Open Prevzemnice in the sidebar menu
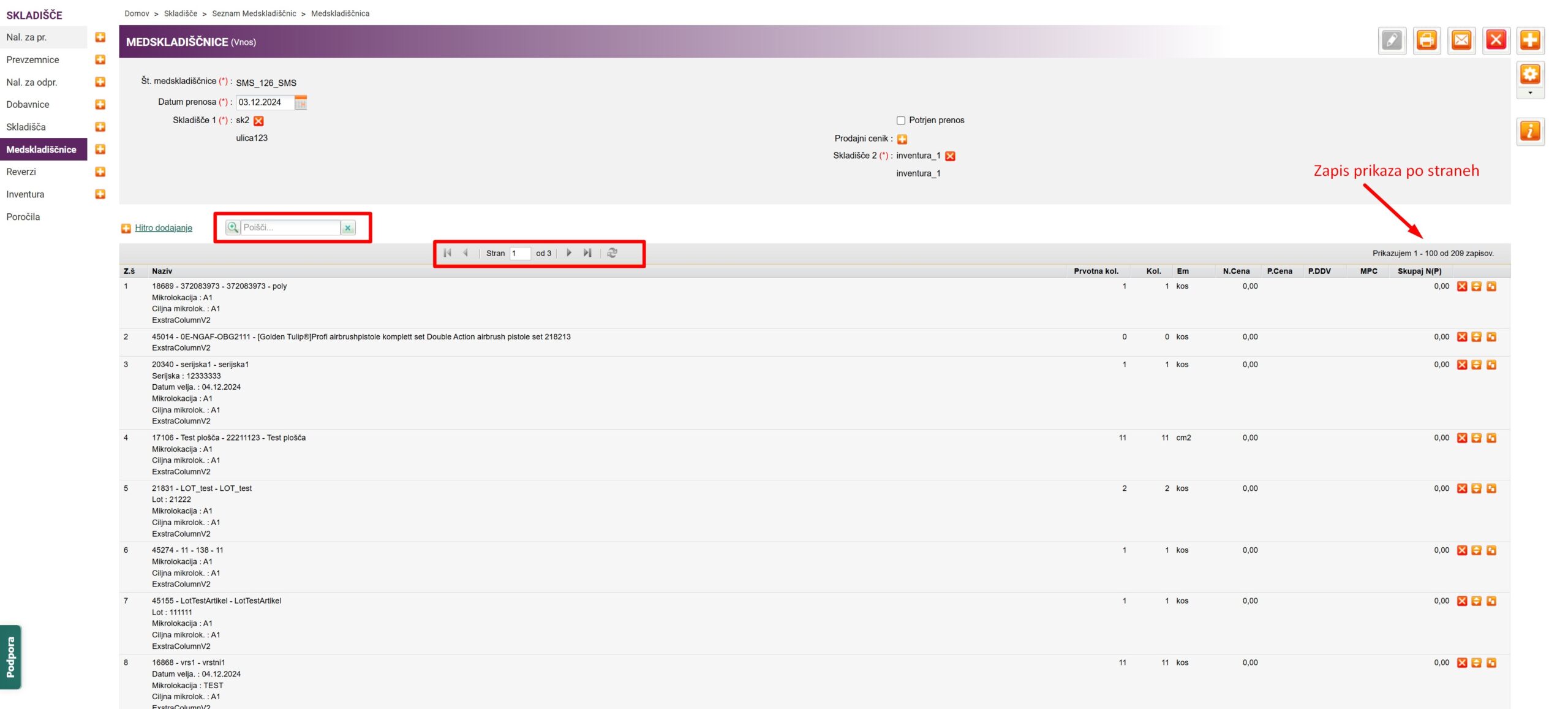Screen dimensions: 1568x709 (32, 59)
